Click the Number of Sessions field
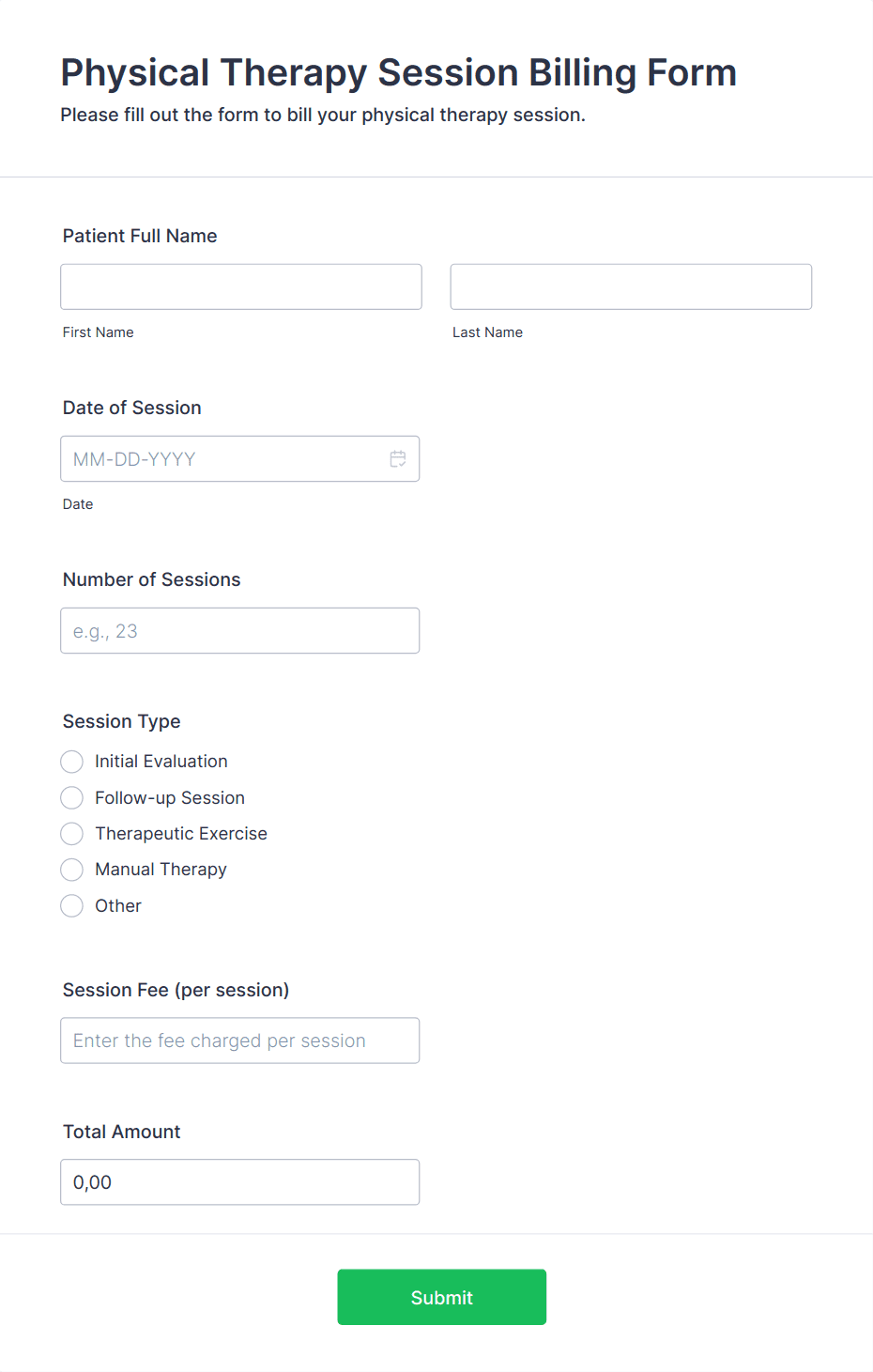Image resolution: width=873 pixels, height=1372 pixels. click(239, 630)
